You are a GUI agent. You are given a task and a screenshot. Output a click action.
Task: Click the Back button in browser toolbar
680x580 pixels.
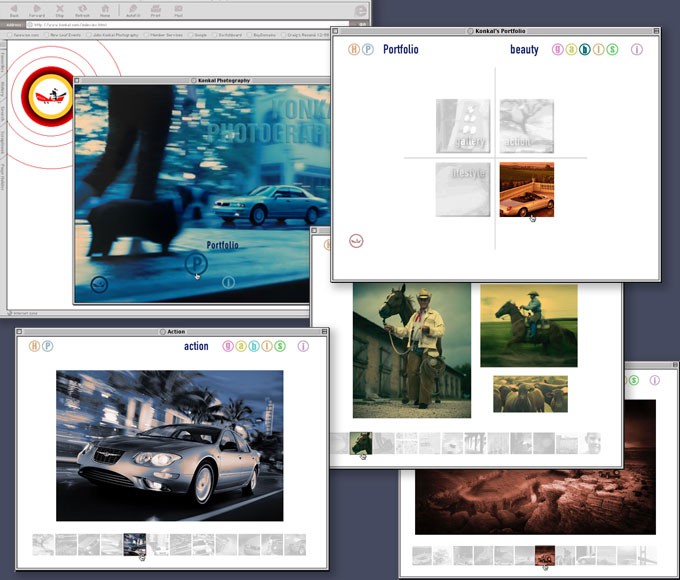tap(14, 11)
